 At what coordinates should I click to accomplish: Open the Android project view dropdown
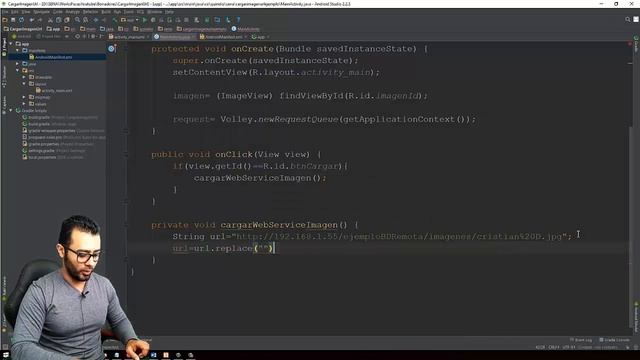pos(23,36)
